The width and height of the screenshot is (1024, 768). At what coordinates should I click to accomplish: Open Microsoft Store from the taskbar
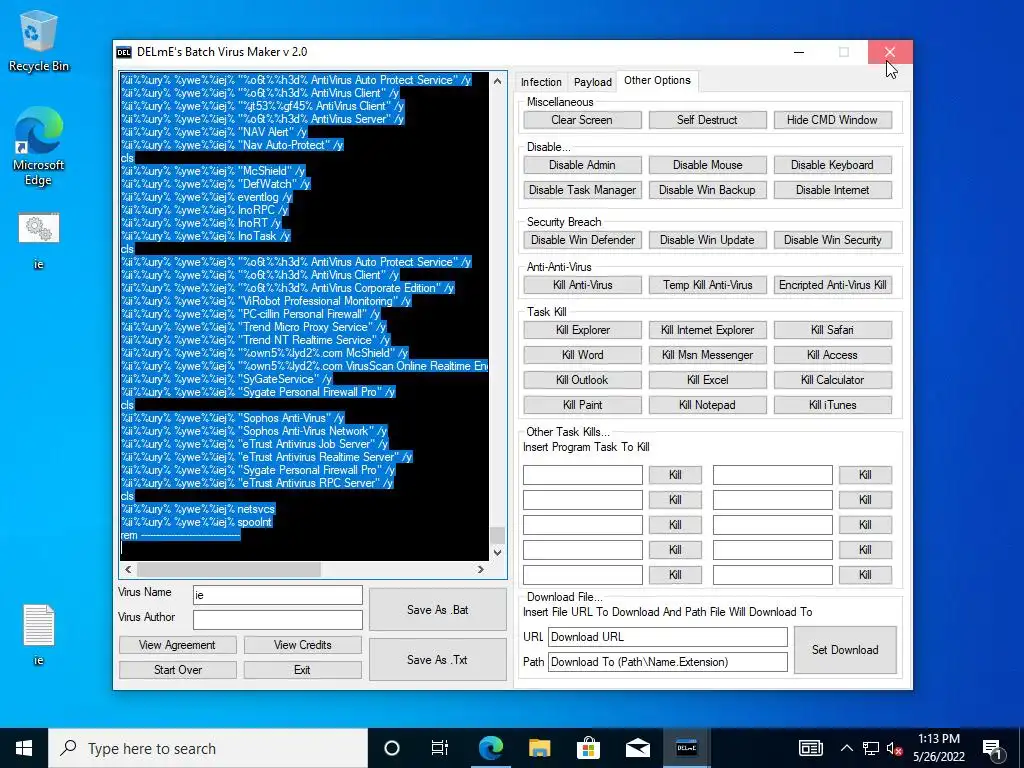(588, 748)
